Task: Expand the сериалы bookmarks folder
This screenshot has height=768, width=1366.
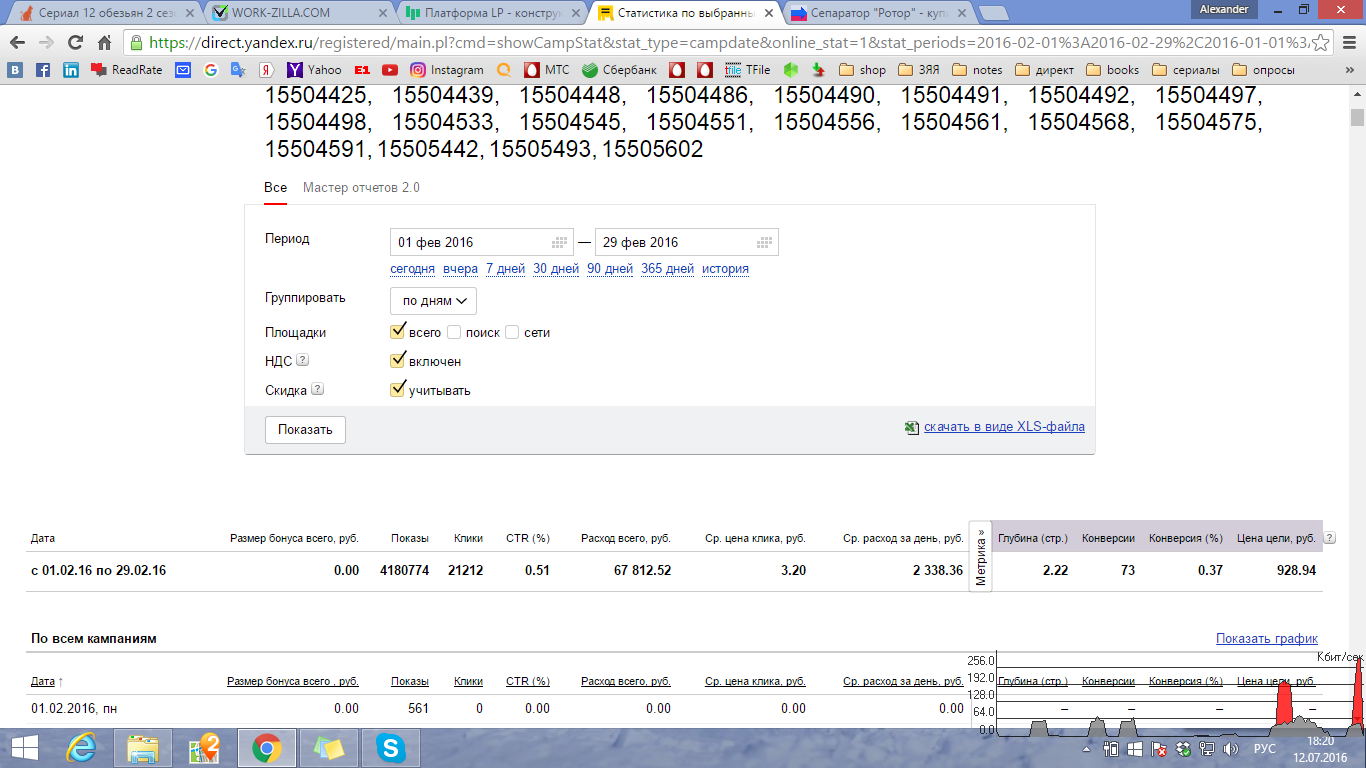Action: point(1186,70)
